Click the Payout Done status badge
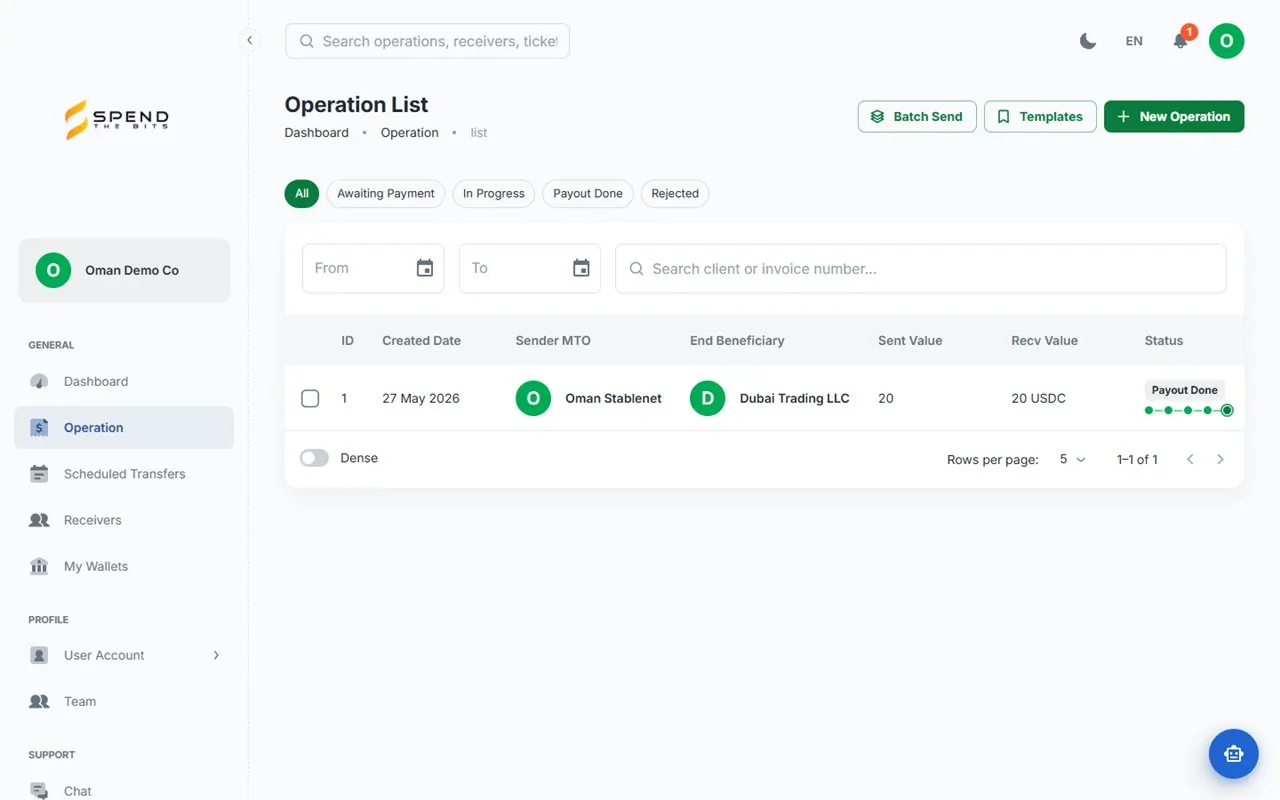Screen dimensions: 1280x800 1184,390
